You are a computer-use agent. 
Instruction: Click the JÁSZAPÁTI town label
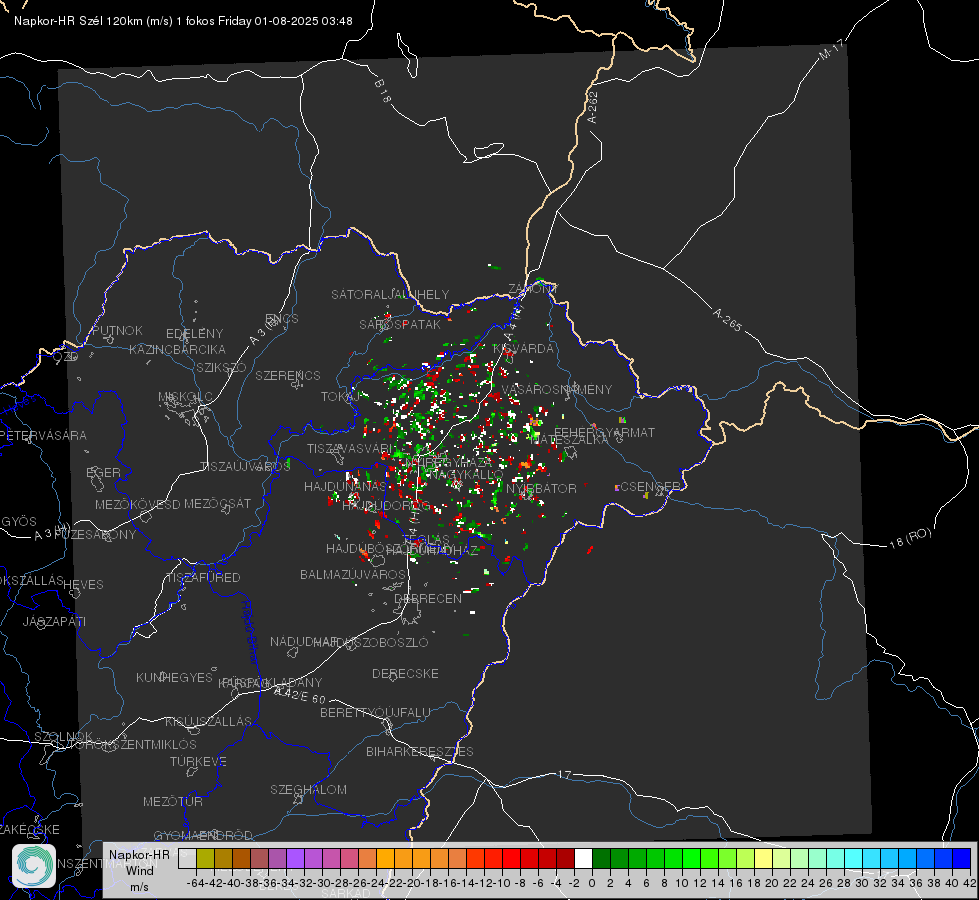tap(54, 621)
